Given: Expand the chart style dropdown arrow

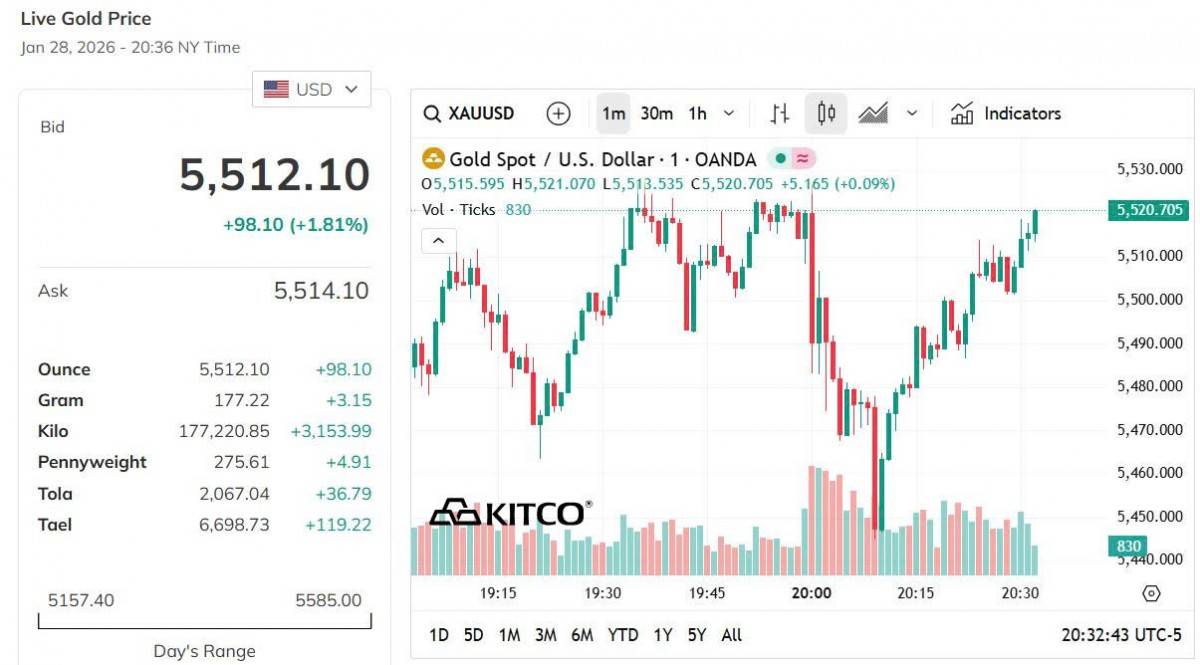Looking at the screenshot, I should pos(911,114).
